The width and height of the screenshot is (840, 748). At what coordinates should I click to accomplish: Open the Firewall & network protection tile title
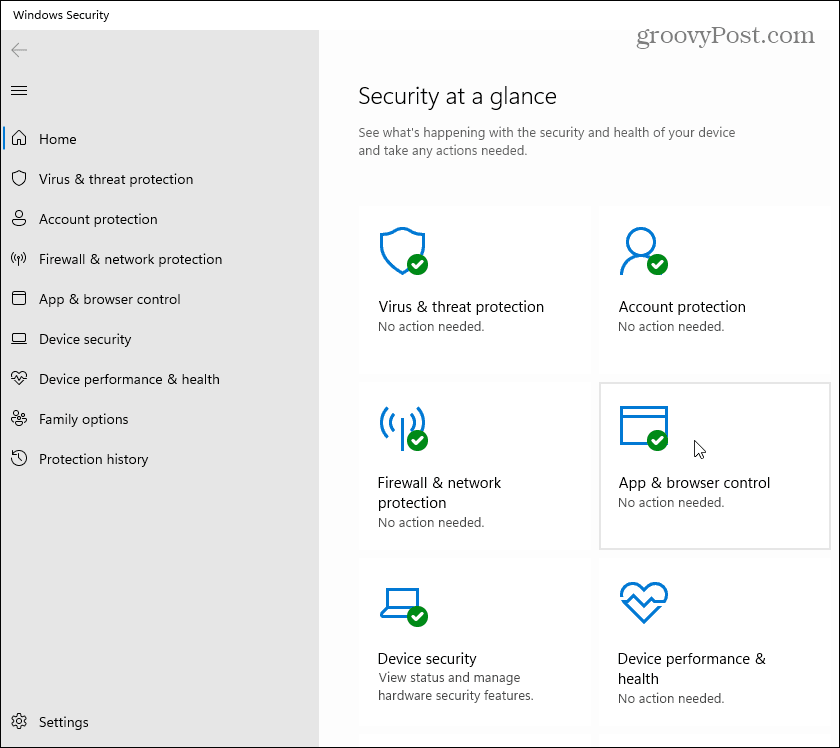click(439, 492)
